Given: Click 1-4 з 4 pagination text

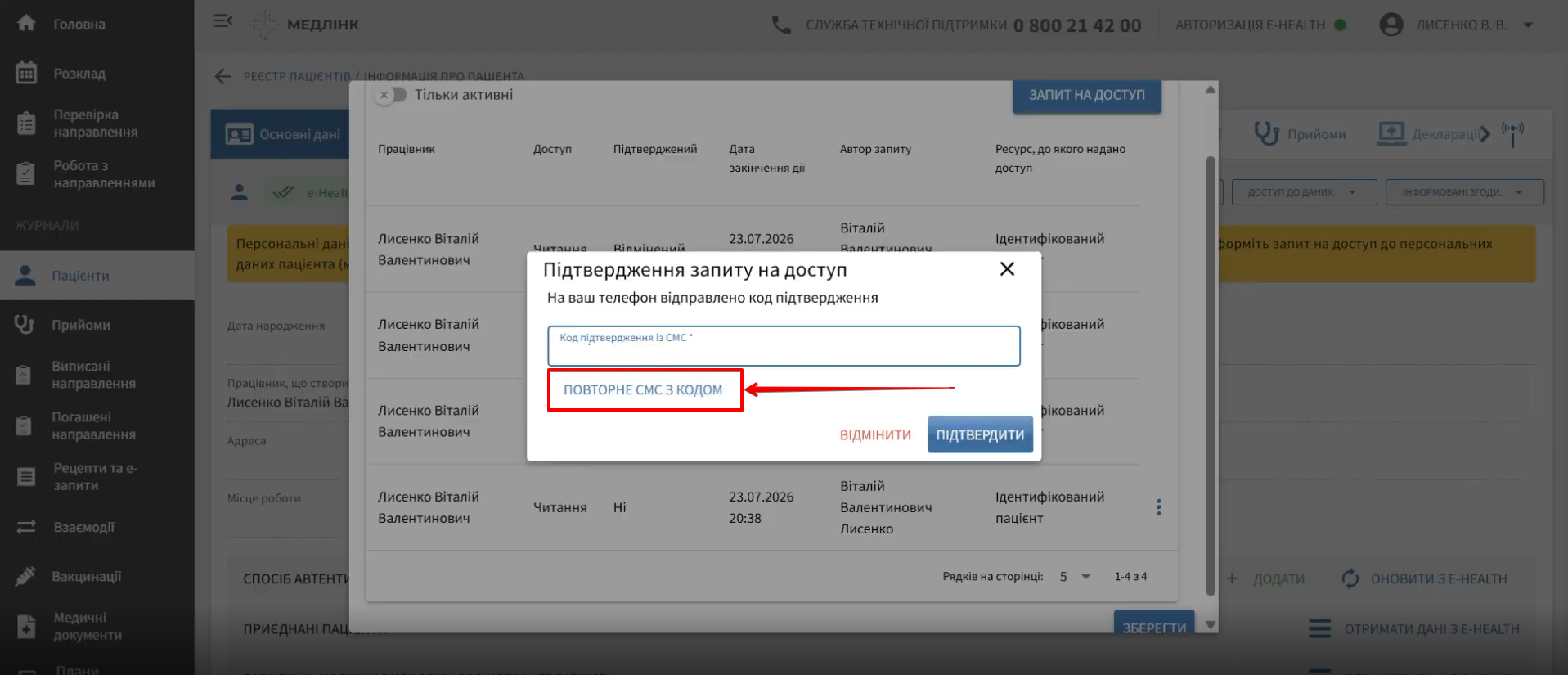Looking at the screenshot, I should point(1130,577).
